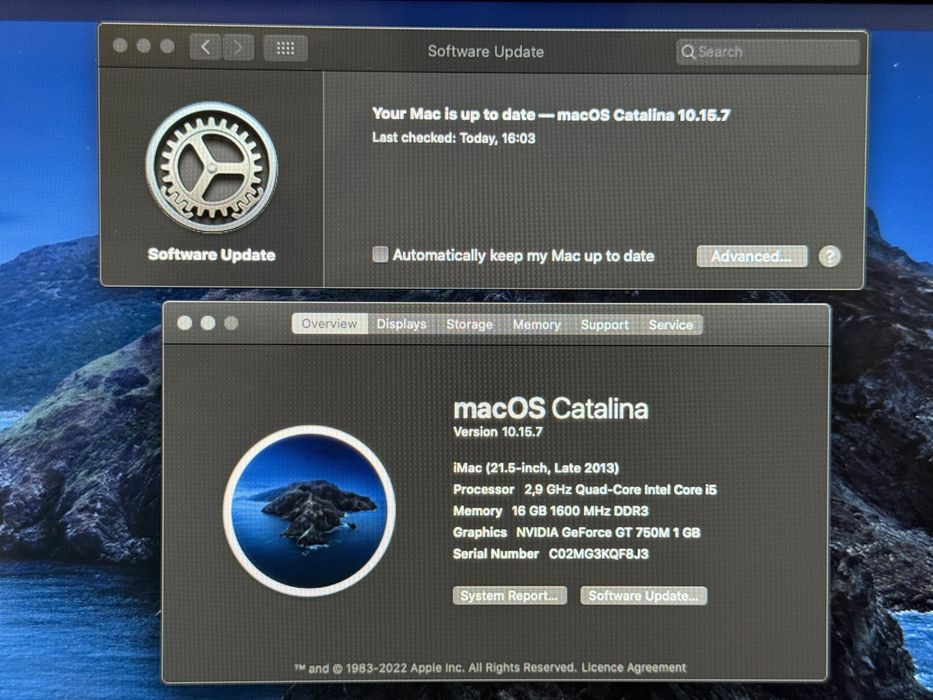Click 'Your Mac is up to date' message

(x=551, y=114)
